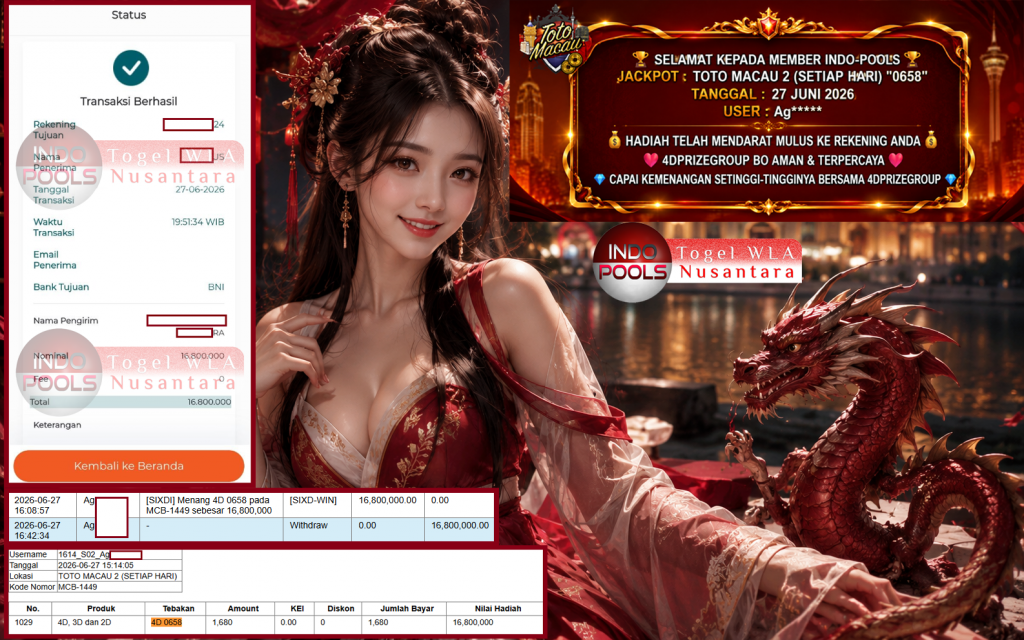Click the Withdraw type cell

tap(308, 525)
